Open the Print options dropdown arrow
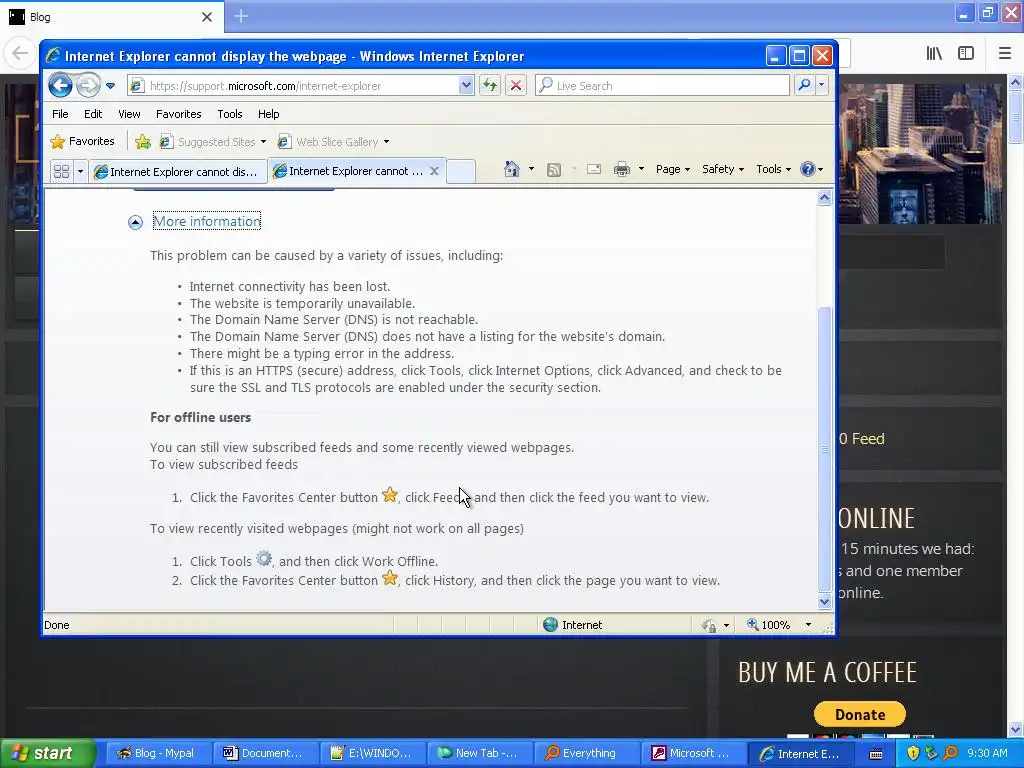 [x=641, y=169]
